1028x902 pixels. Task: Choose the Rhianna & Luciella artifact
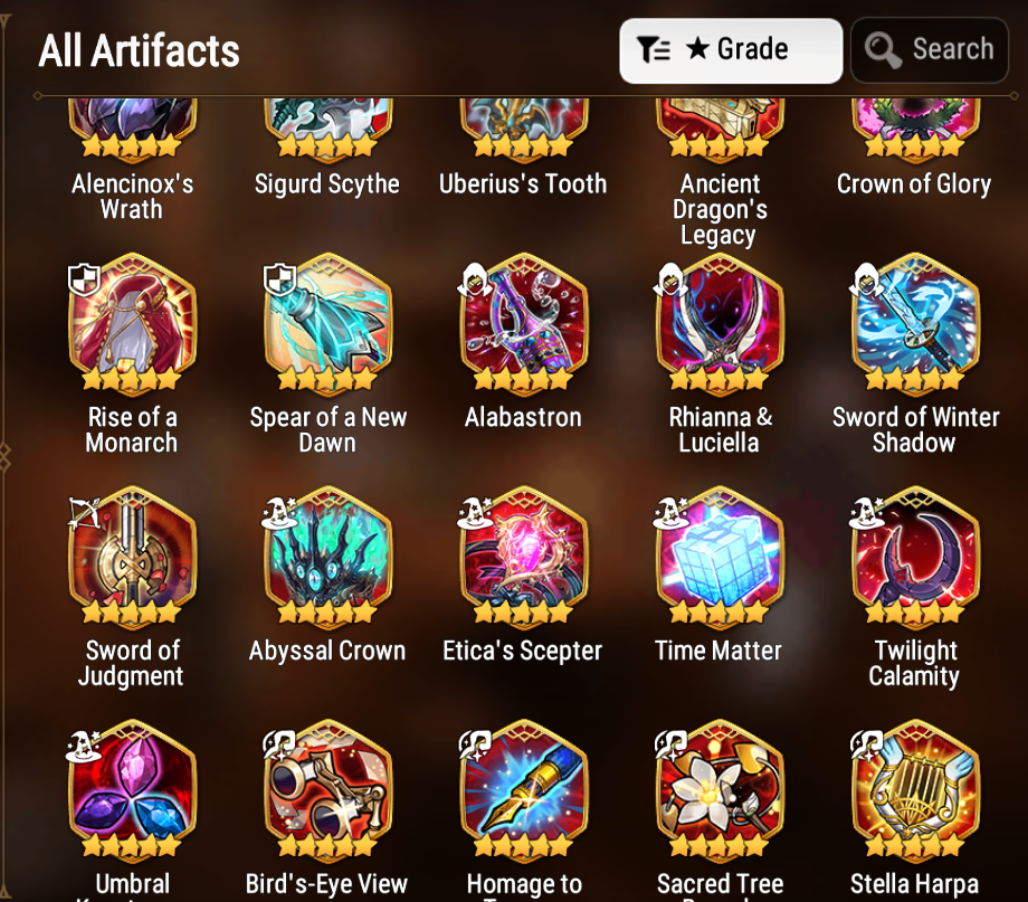point(719,324)
